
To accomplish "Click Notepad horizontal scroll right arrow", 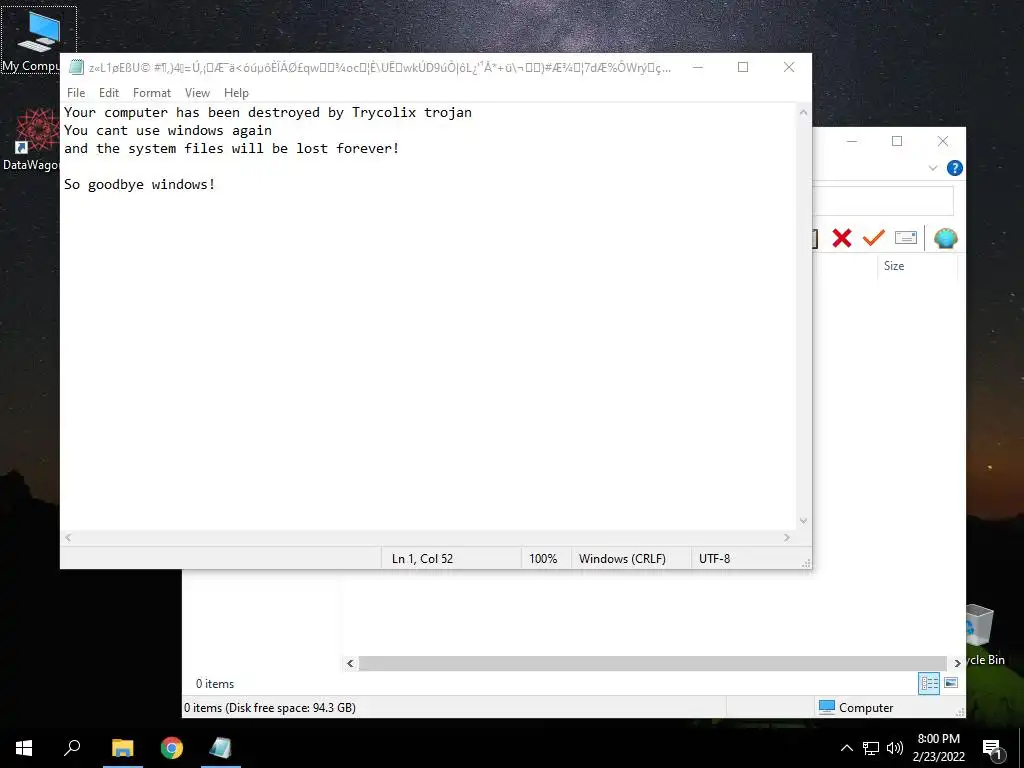I will click(x=787, y=537).
